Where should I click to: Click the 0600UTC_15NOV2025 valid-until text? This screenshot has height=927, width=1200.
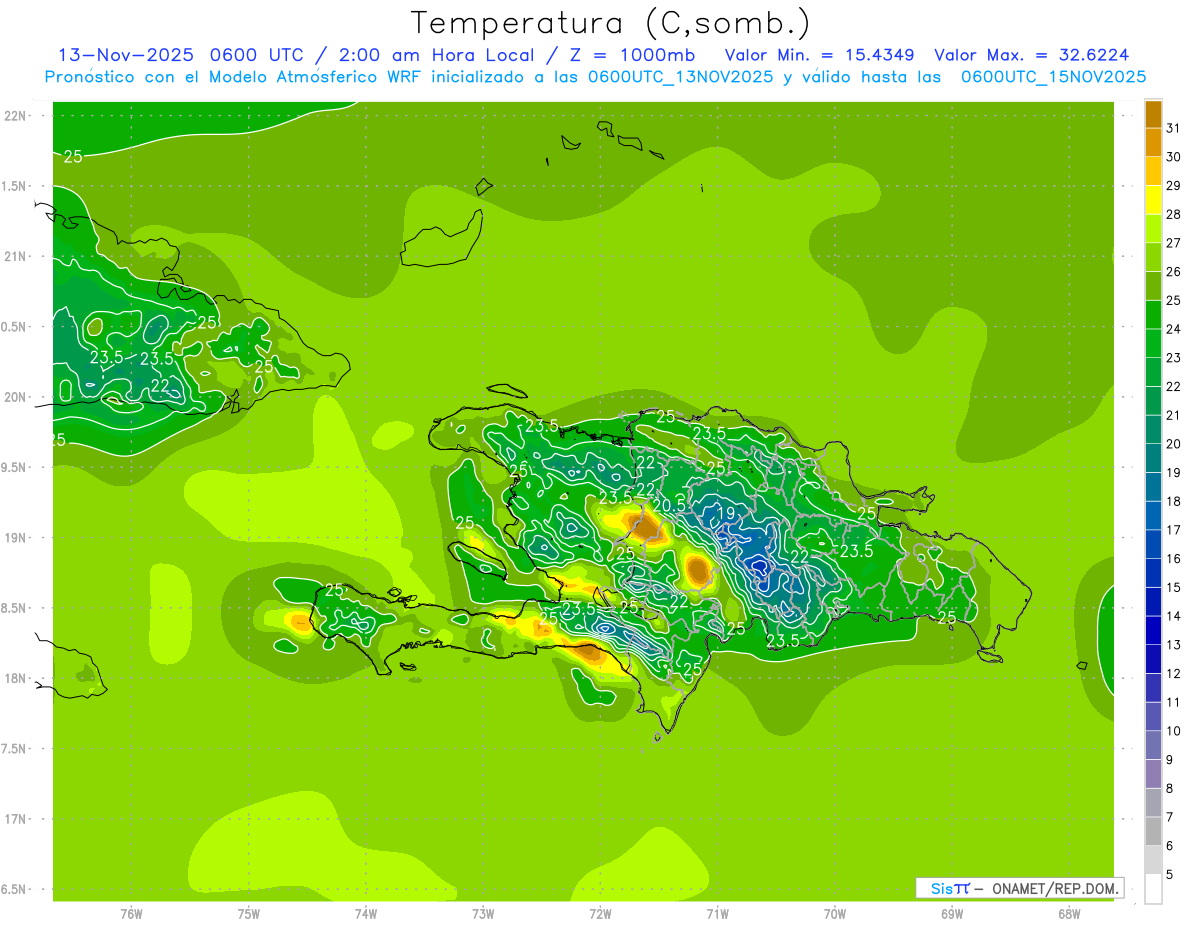pos(1053,77)
